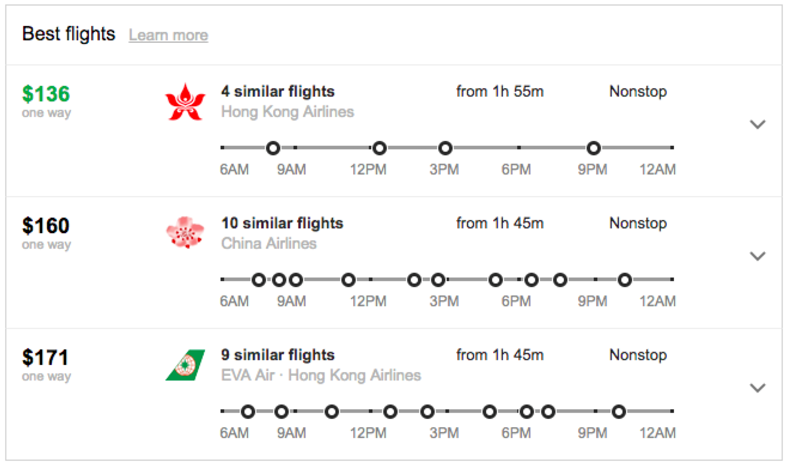
Task: Select the last China Airlines evening departure marker
Action: coord(625,280)
